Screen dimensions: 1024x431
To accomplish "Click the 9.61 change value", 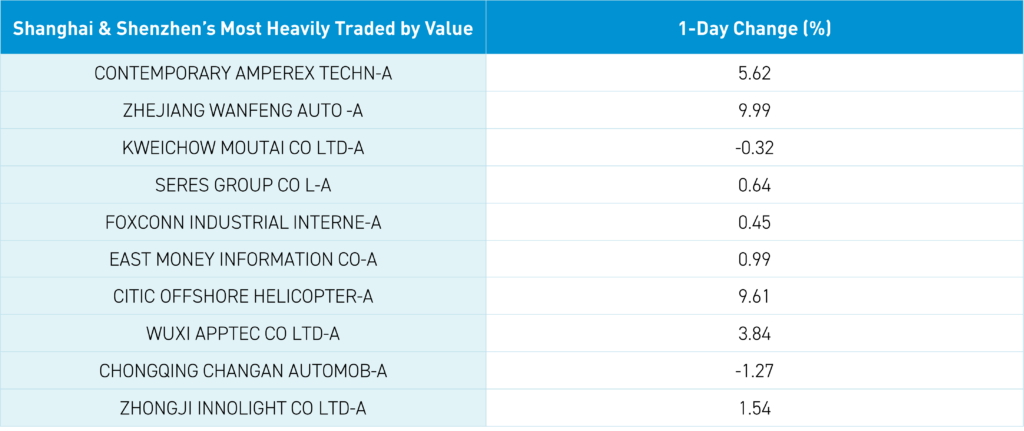I will click(754, 297).
